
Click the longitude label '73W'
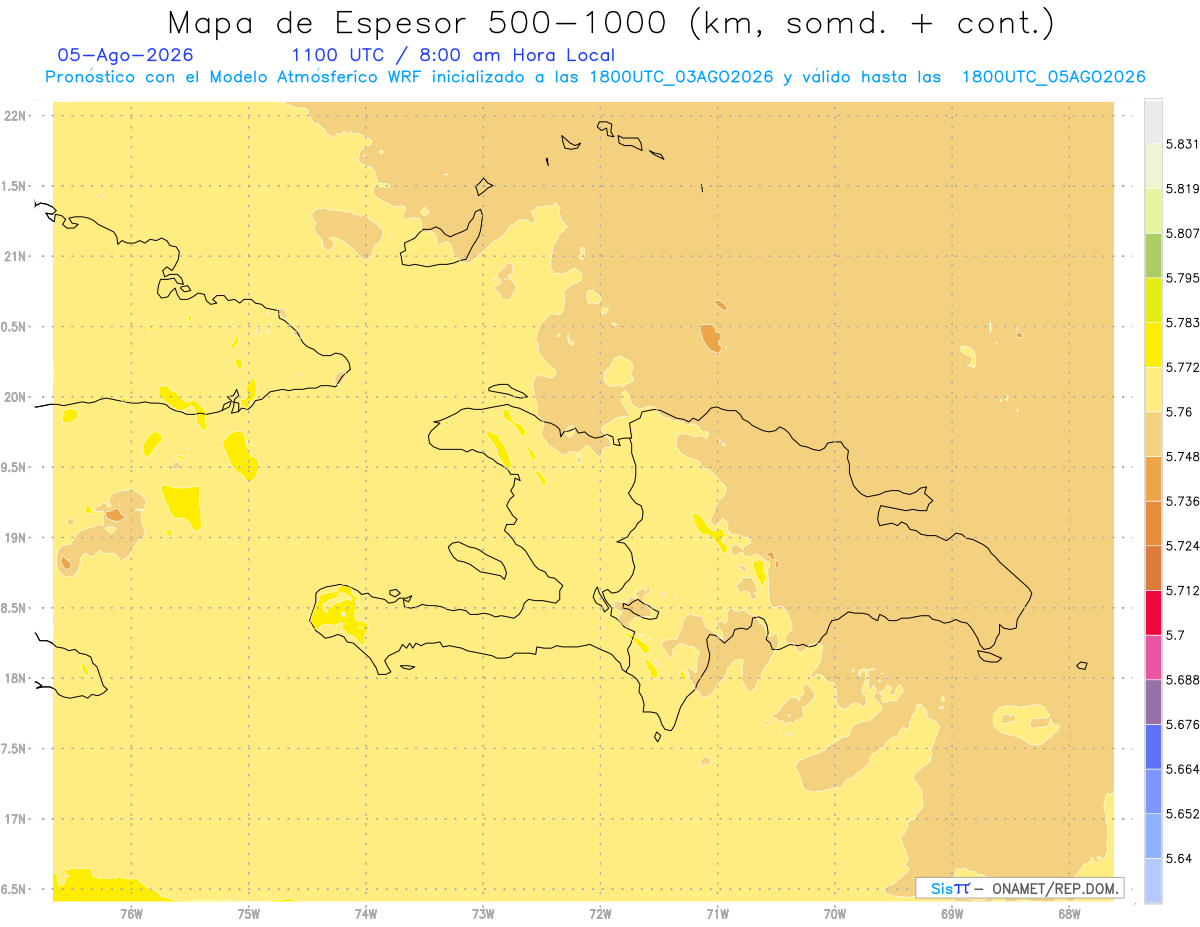(483, 914)
